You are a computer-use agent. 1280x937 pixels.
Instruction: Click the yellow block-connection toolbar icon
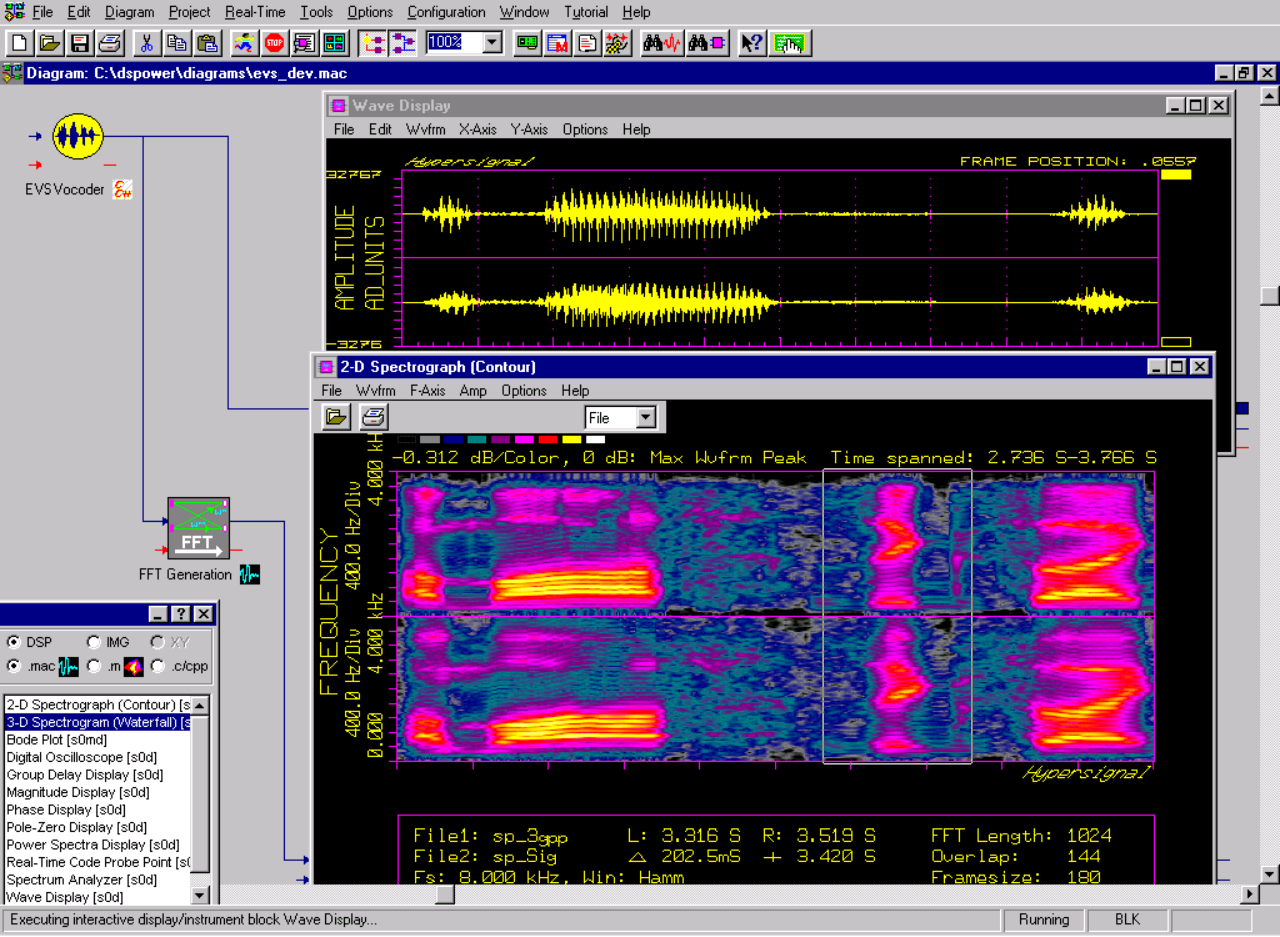[373, 43]
